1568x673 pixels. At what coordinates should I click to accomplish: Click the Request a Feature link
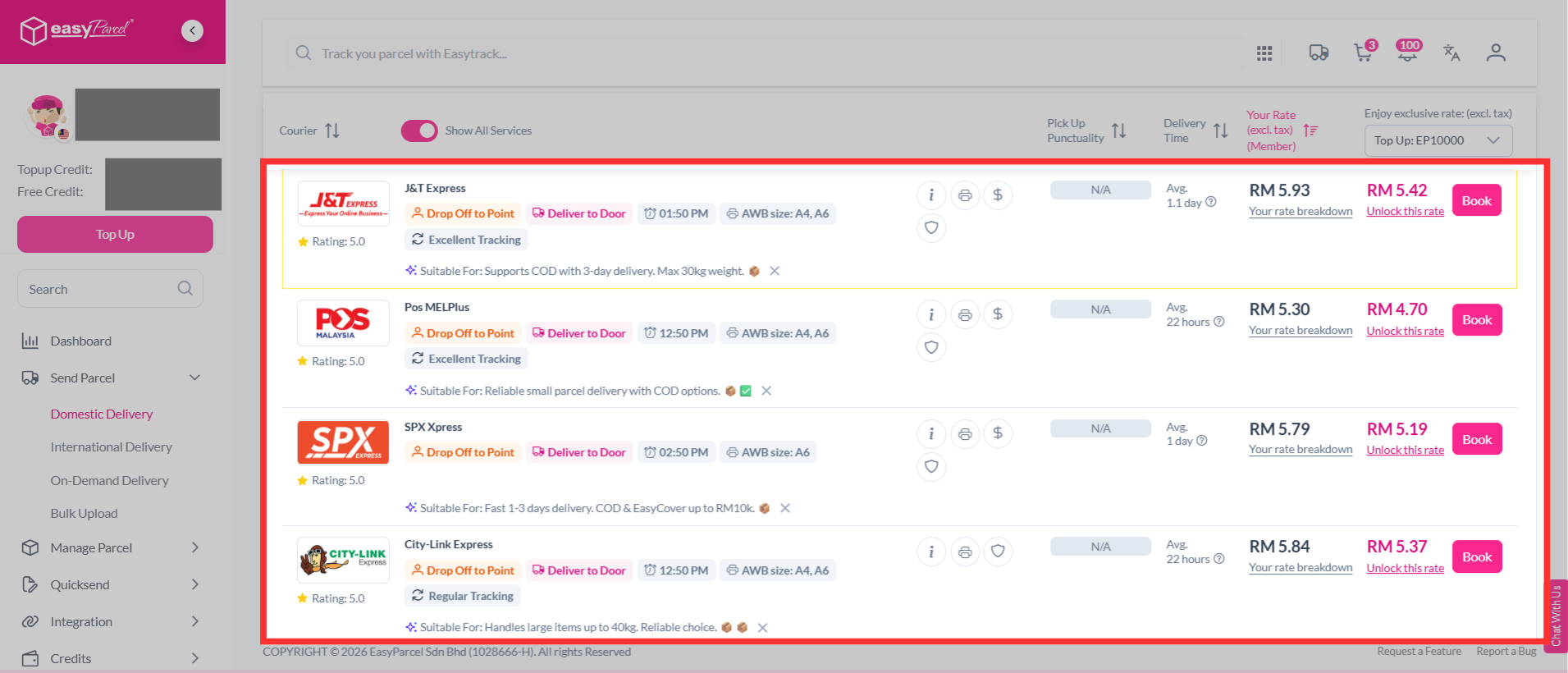click(x=1419, y=651)
